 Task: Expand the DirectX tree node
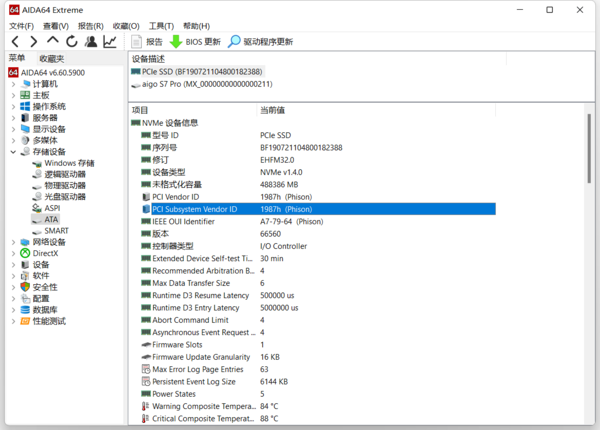[x=13, y=253]
